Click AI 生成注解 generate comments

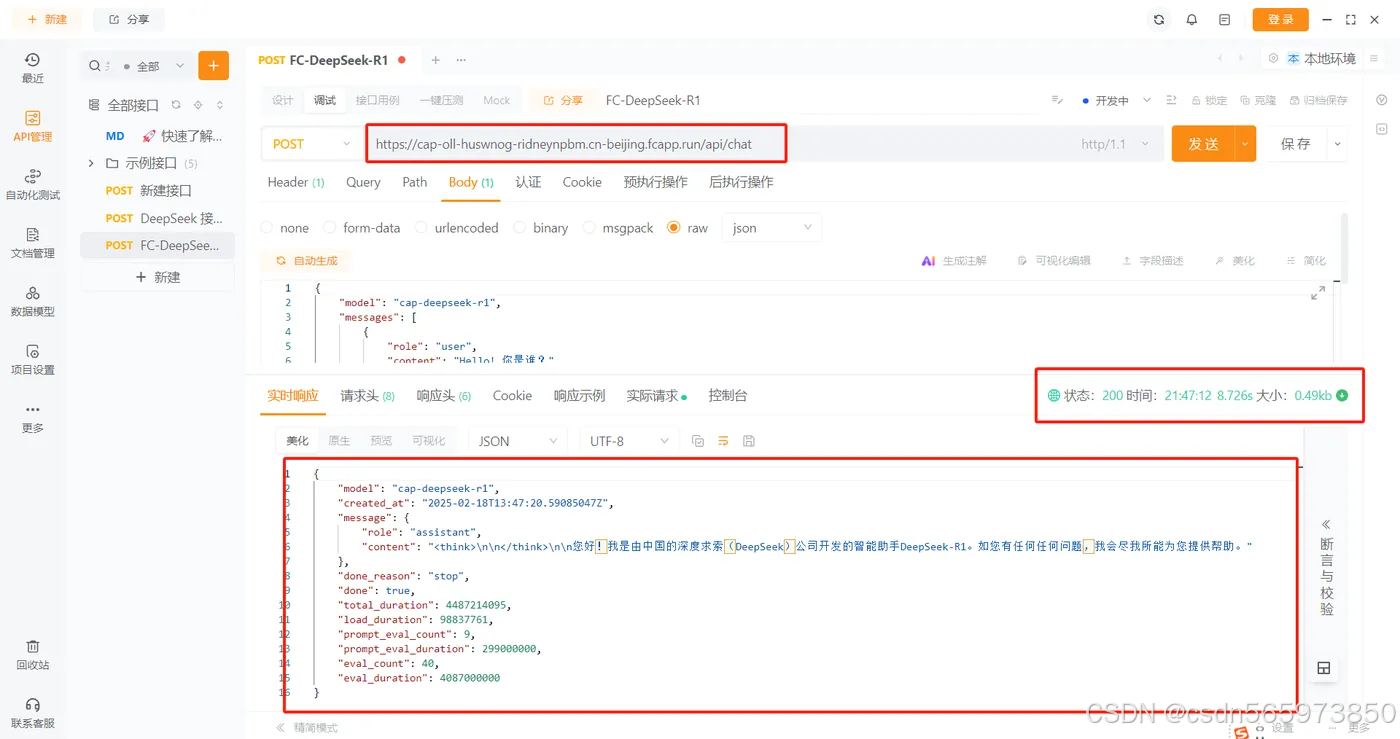click(954, 260)
